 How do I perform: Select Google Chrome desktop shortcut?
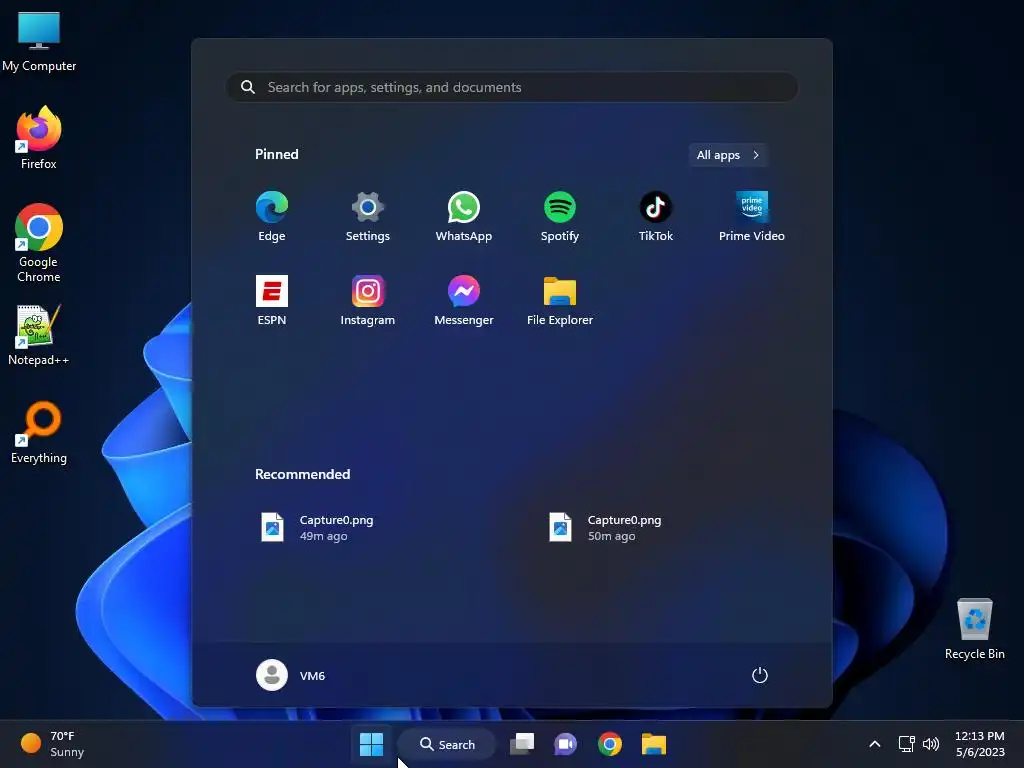coord(39,243)
